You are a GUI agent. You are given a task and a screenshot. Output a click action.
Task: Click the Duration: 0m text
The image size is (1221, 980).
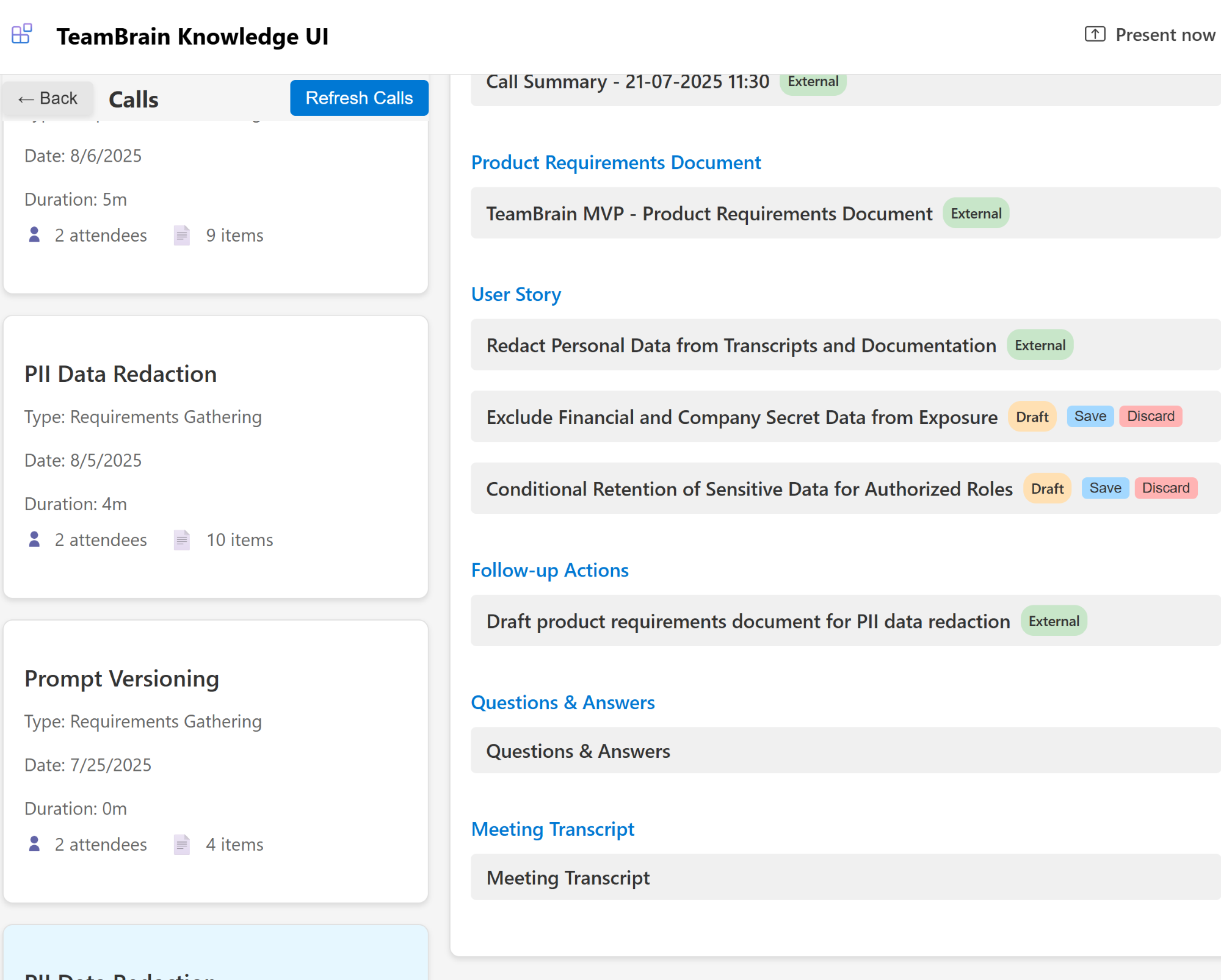[76, 809]
